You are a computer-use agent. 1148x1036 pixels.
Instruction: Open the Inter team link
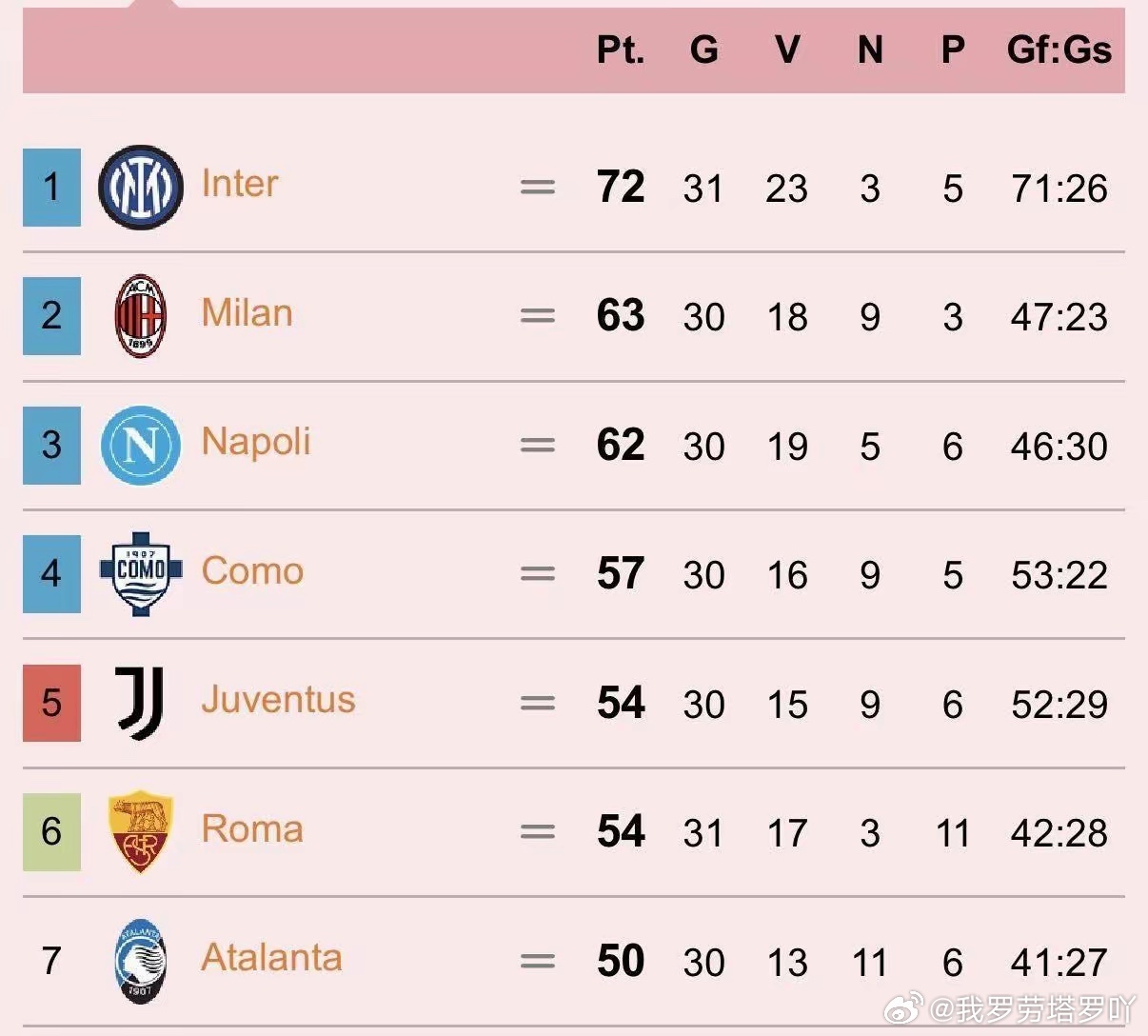click(240, 183)
